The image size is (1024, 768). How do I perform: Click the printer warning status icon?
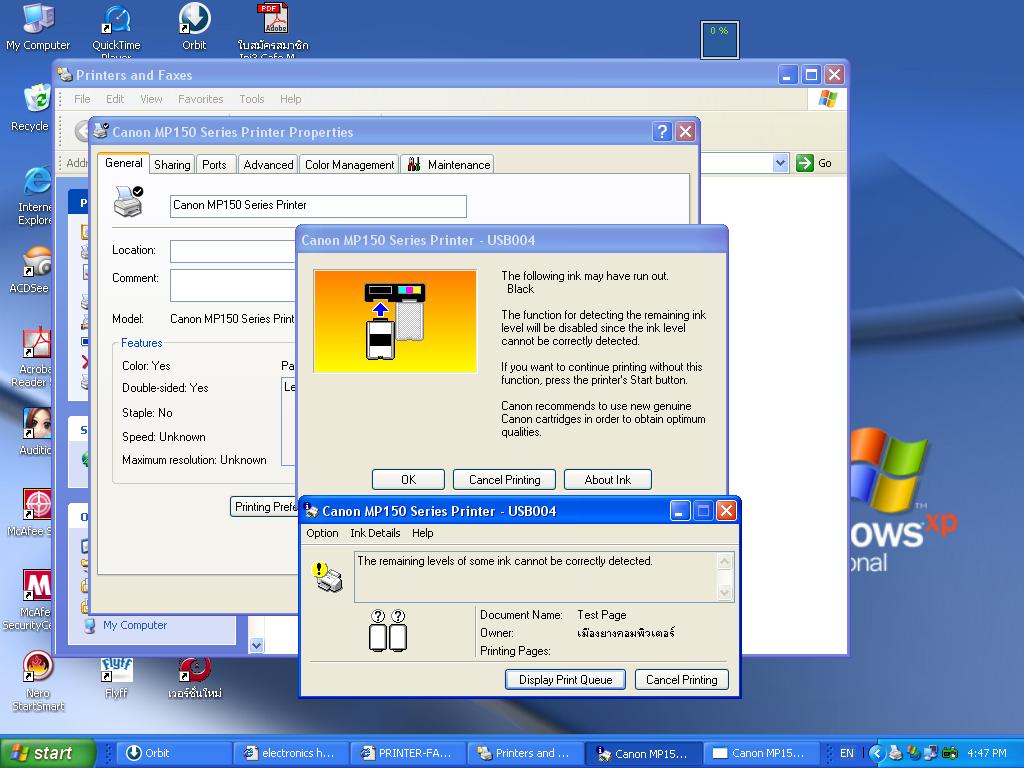click(328, 577)
